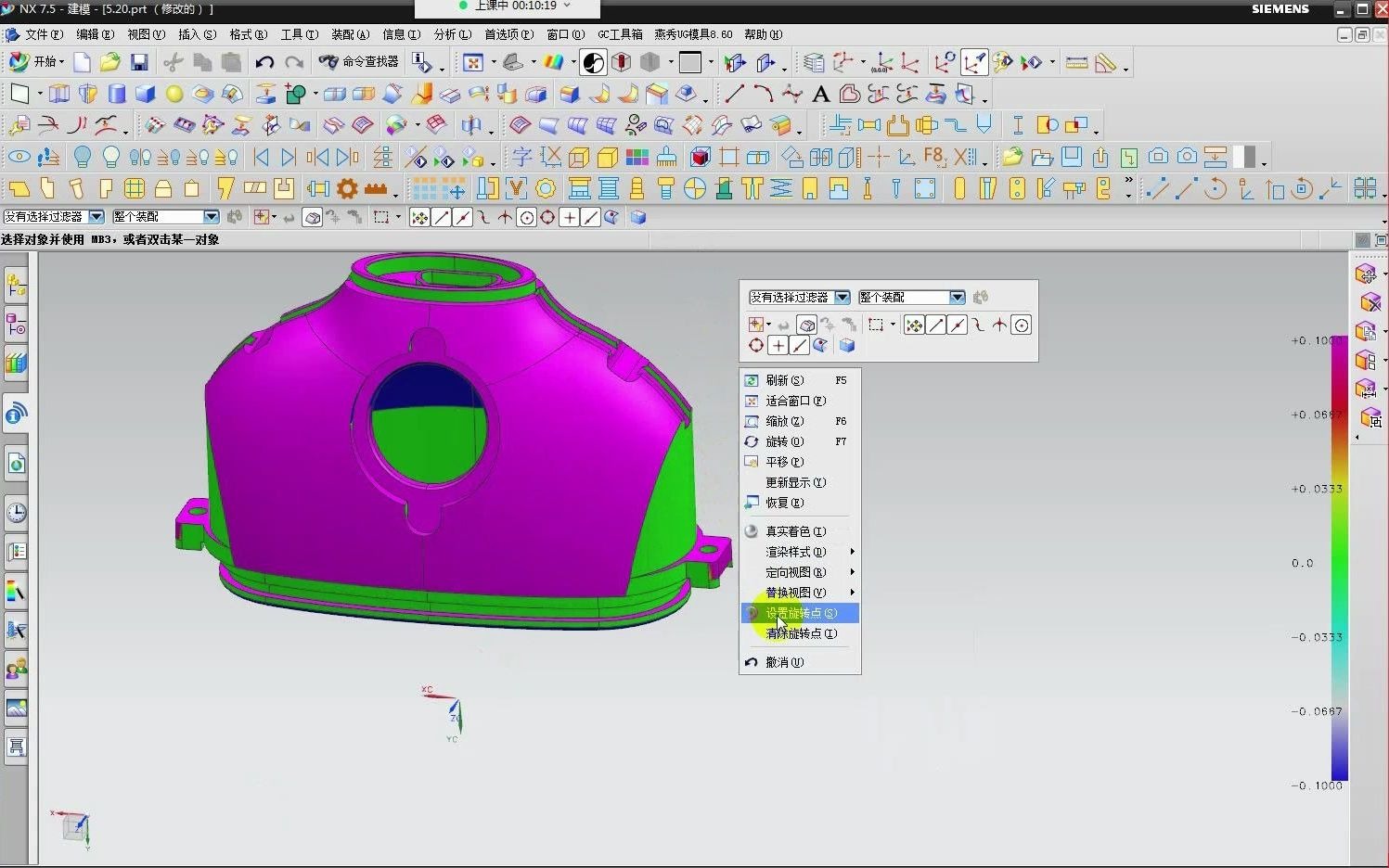Open the F8 orient view tool

click(933, 157)
